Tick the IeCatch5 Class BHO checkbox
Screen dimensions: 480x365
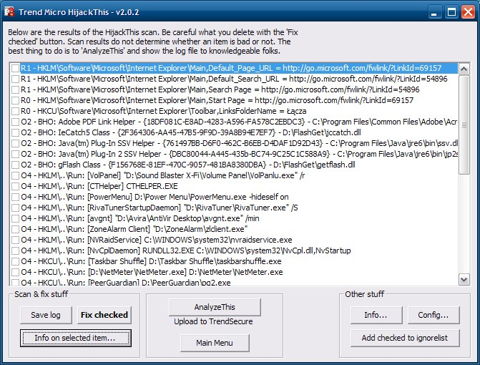[15, 133]
